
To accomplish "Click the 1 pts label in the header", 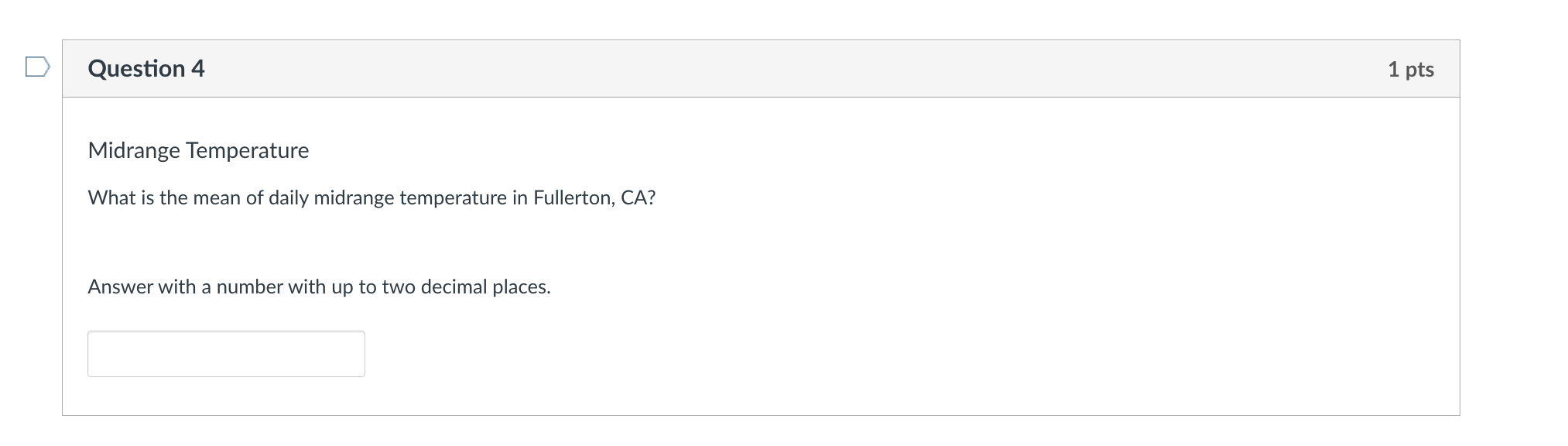I will (x=1412, y=68).
